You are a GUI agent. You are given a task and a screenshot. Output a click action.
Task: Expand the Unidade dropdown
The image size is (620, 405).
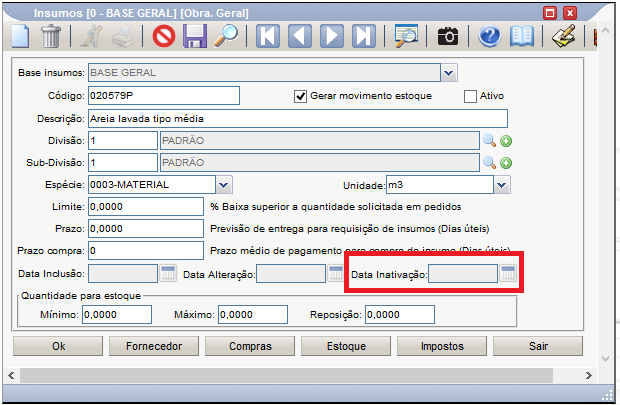point(502,185)
